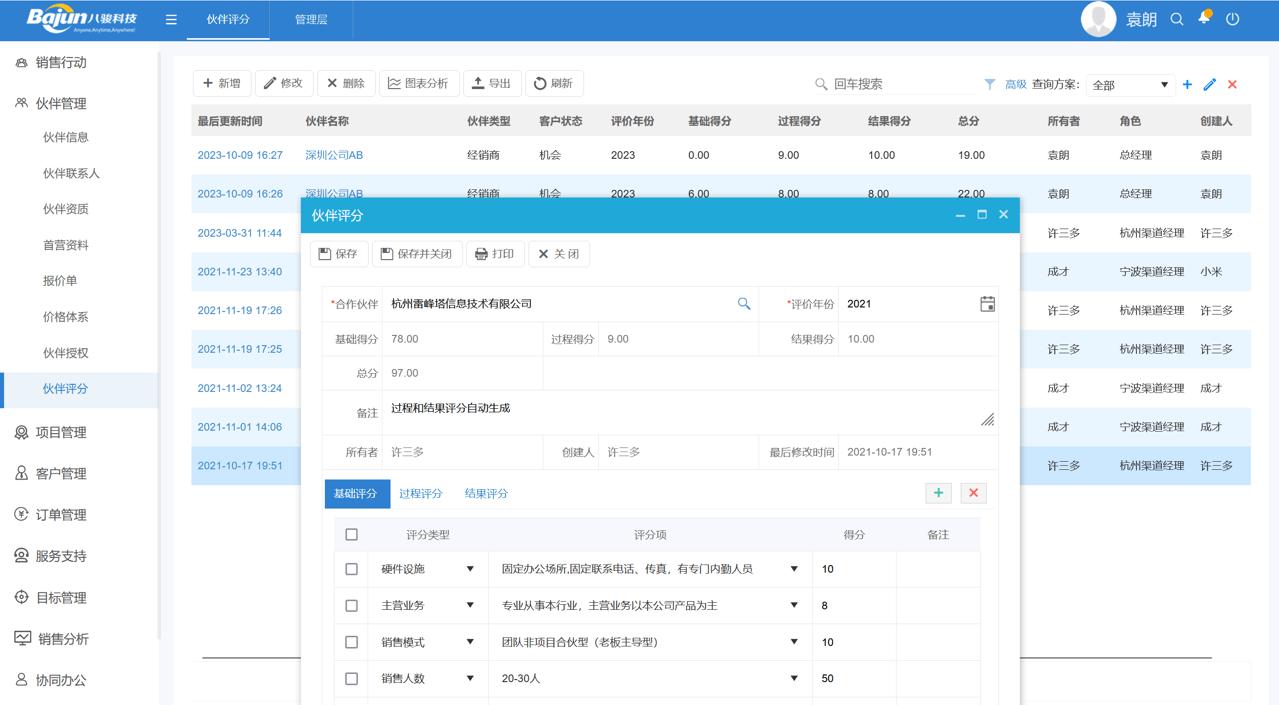This screenshot has width=1279, height=705.
Task: Click the filter funnel icon
Action: click(990, 85)
